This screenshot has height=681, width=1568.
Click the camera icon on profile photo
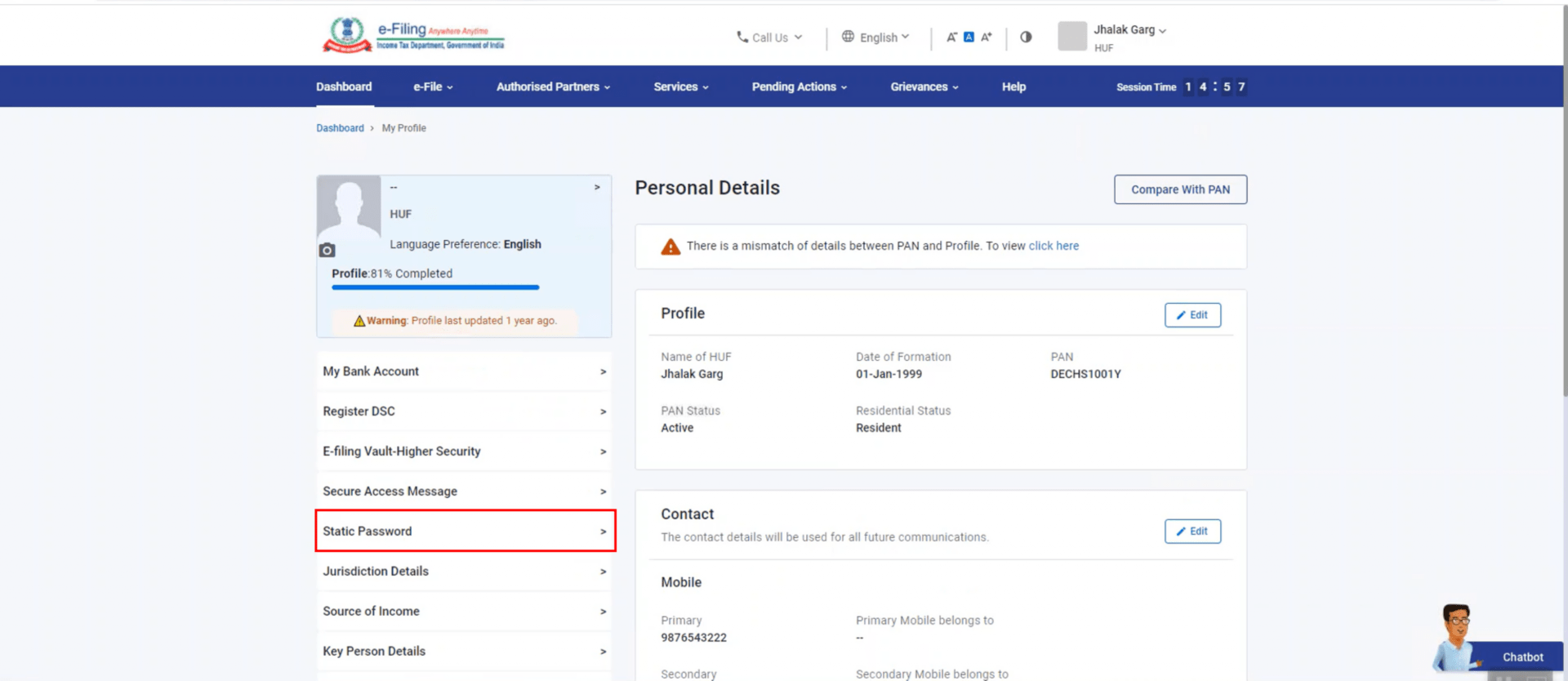tap(327, 250)
